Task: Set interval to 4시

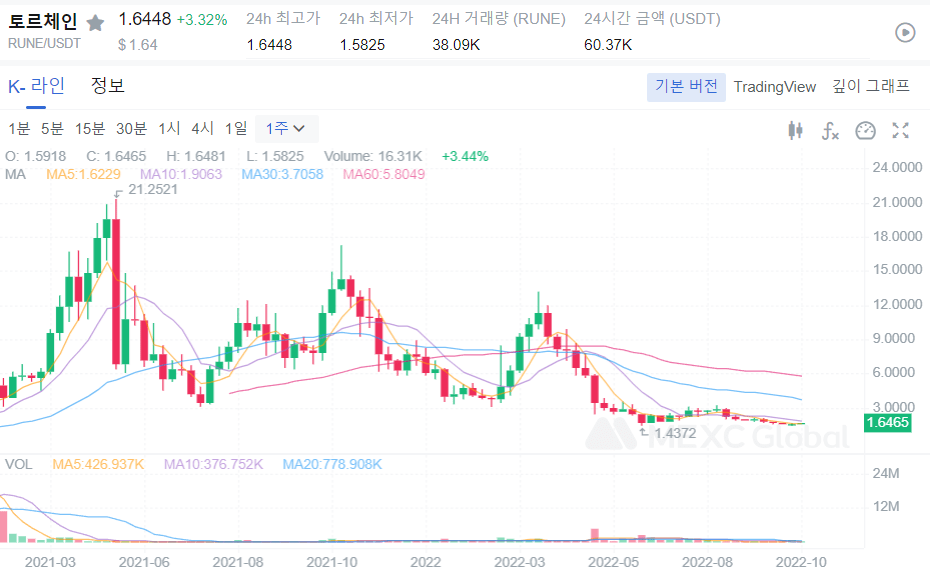Action: [202, 129]
